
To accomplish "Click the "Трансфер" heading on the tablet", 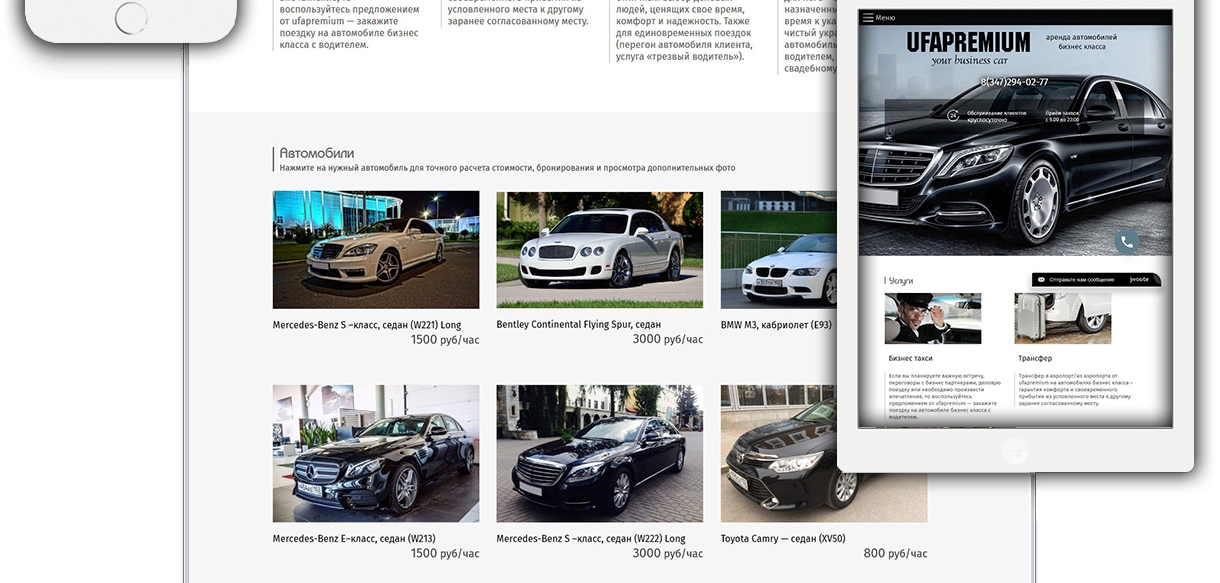I will (x=1035, y=358).
